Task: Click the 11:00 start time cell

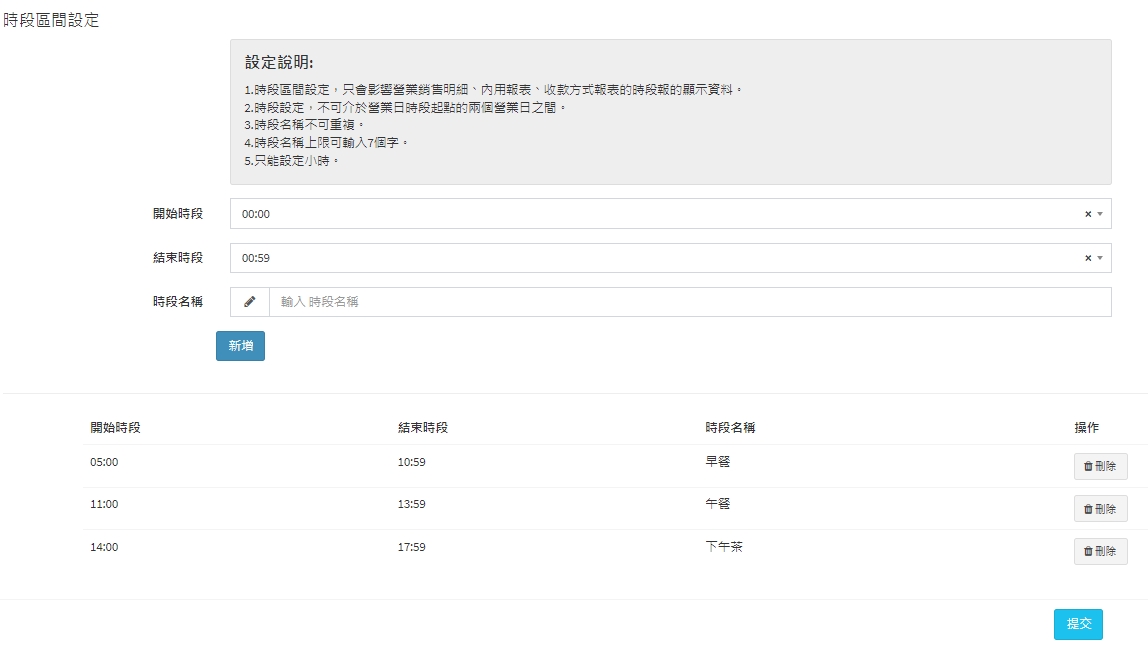Action: click(x=104, y=505)
